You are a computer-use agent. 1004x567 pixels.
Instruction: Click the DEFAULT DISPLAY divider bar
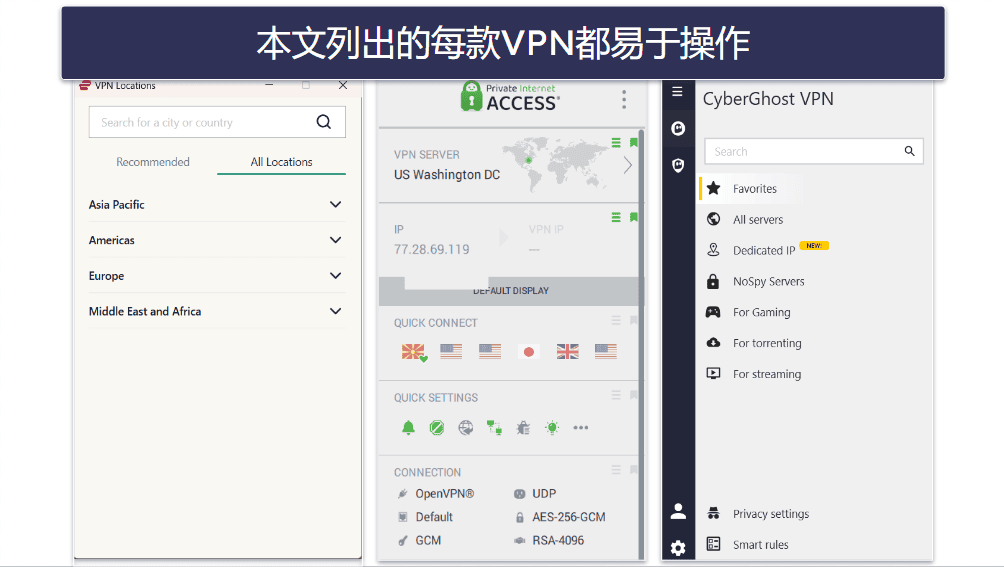[x=510, y=291]
